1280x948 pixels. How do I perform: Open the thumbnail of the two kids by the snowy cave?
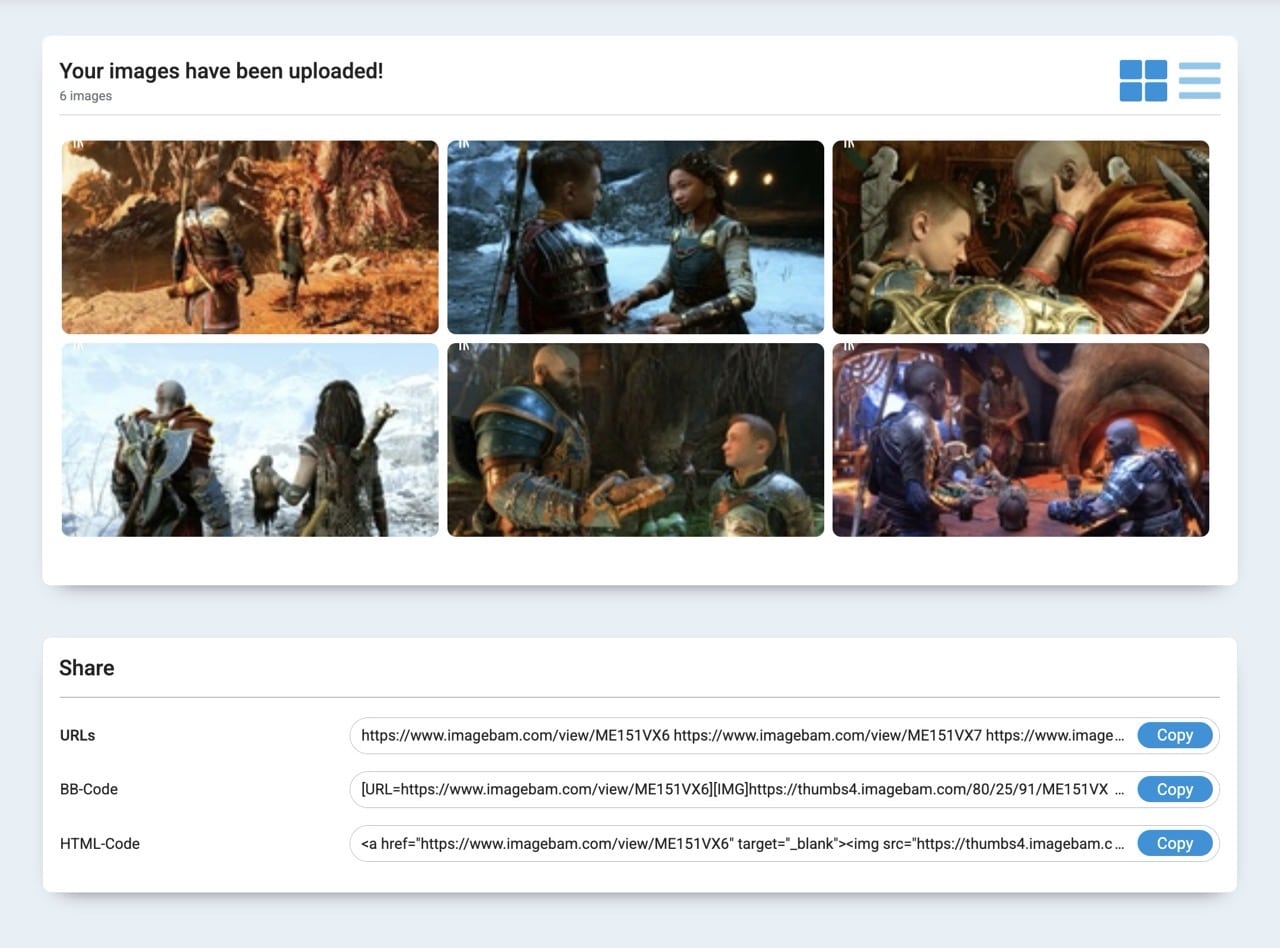point(635,237)
